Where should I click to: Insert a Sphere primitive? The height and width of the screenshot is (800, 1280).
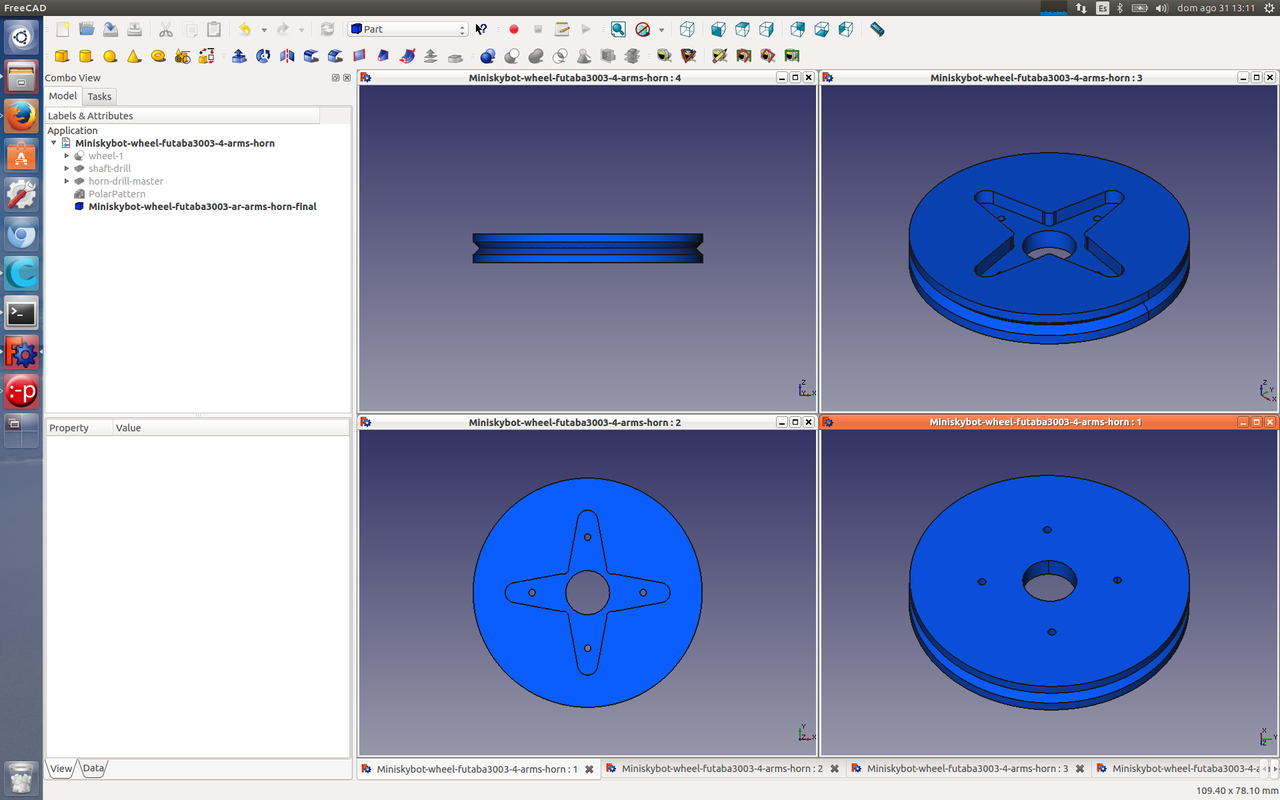click(x=110, y=56)
